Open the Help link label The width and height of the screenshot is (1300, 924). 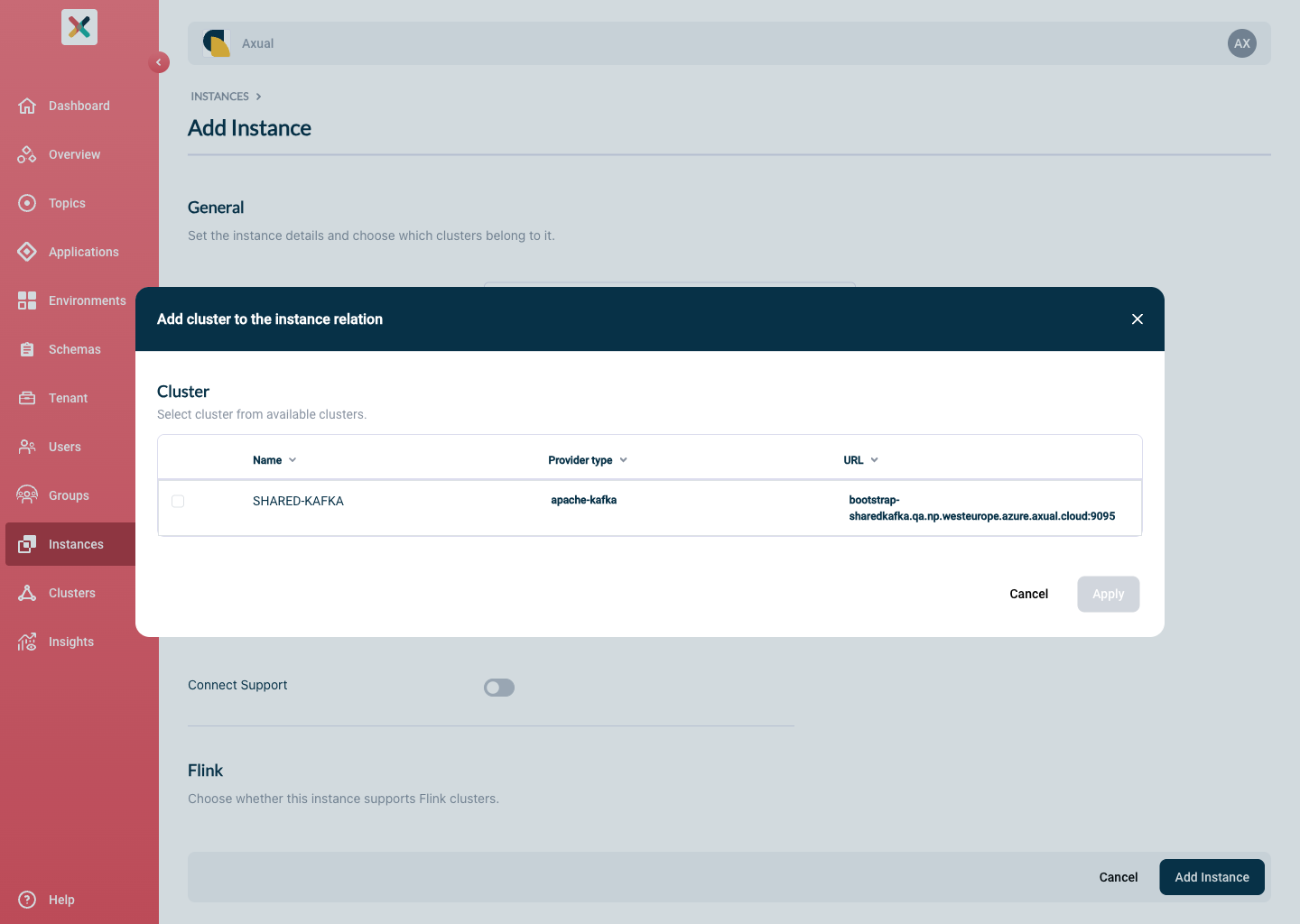point(61,900)
